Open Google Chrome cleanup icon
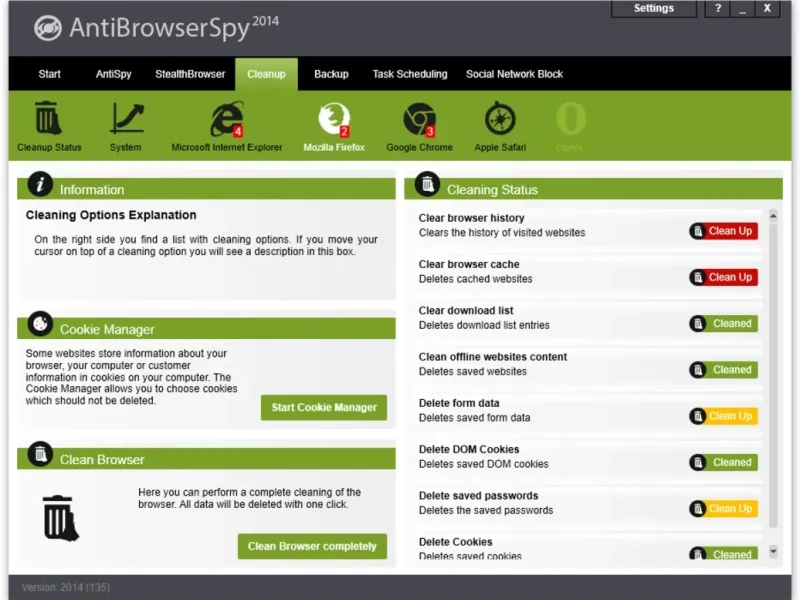This screenshot has height=600, width=800. point(419,119)
